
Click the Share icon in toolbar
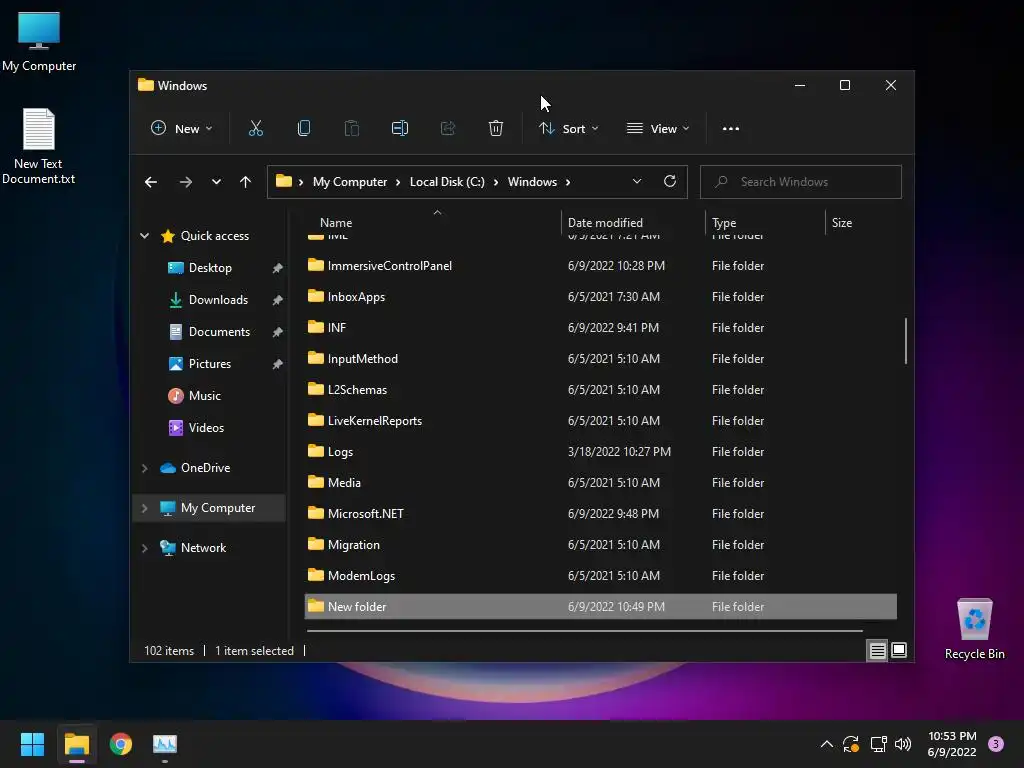448,129
